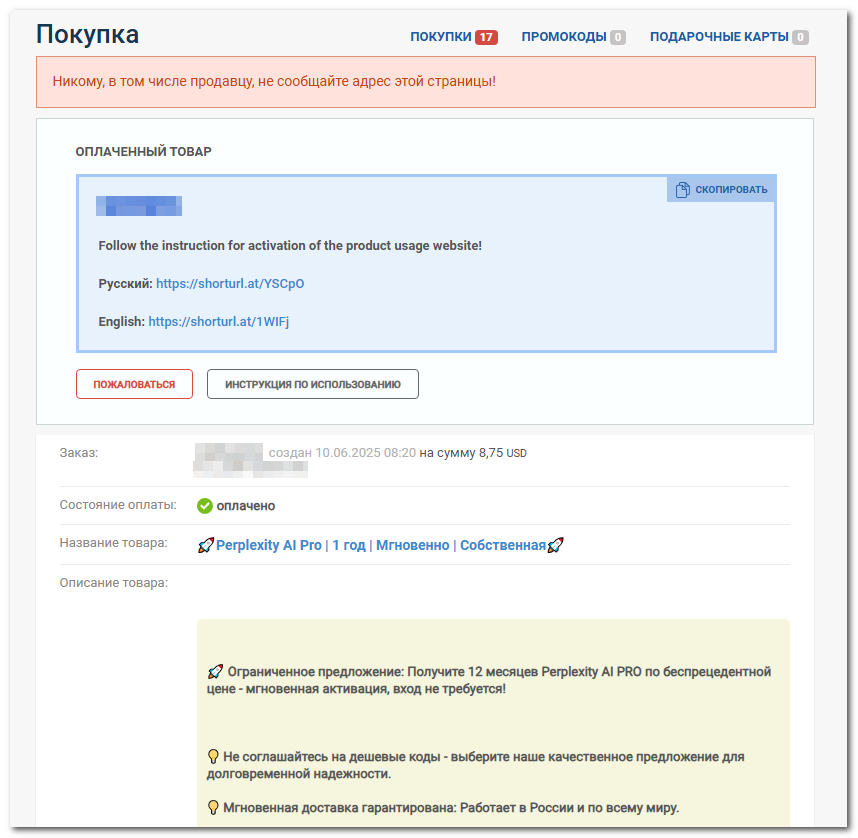The width and height of the screenshot is (858, 838).
Task: Click the 'Русский:' label
Action: coord(125,284)
